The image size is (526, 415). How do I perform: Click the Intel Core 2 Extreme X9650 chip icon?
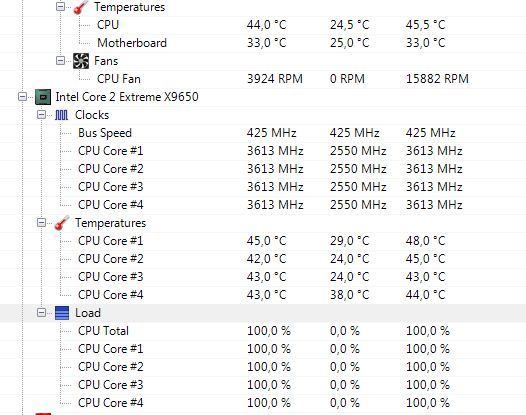coord(43,97)
